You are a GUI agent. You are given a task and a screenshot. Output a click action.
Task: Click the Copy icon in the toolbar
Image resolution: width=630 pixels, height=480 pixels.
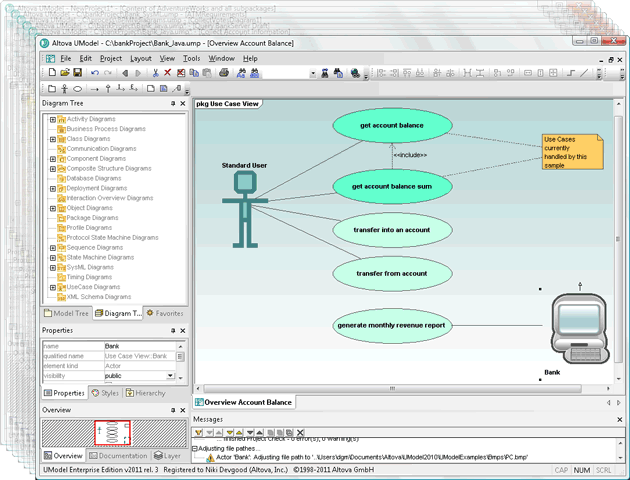click(194, 73)
